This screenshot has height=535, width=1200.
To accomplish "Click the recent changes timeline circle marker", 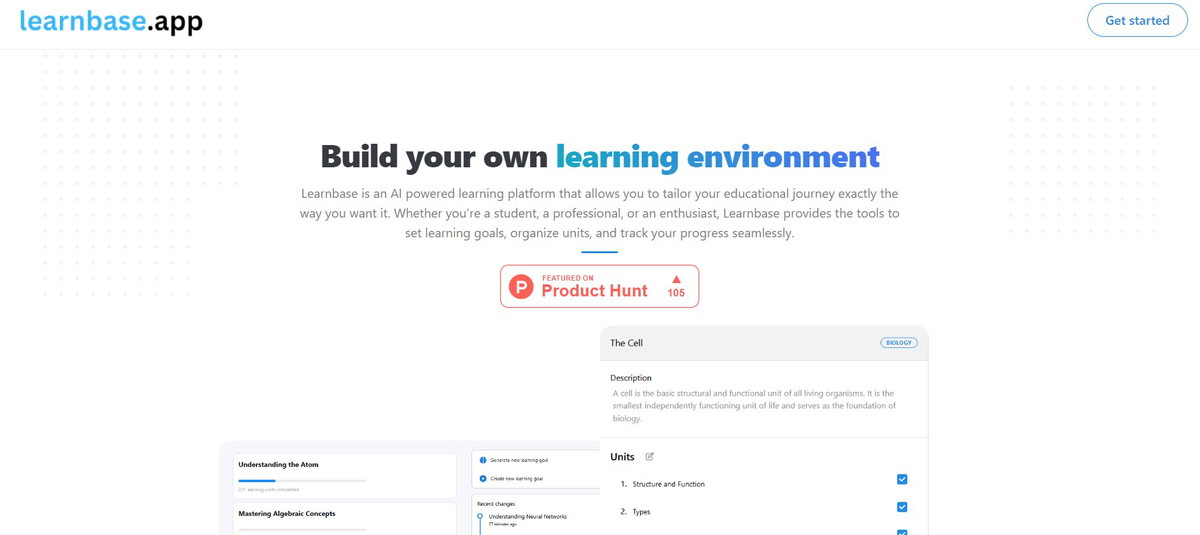I will (480, 517).
